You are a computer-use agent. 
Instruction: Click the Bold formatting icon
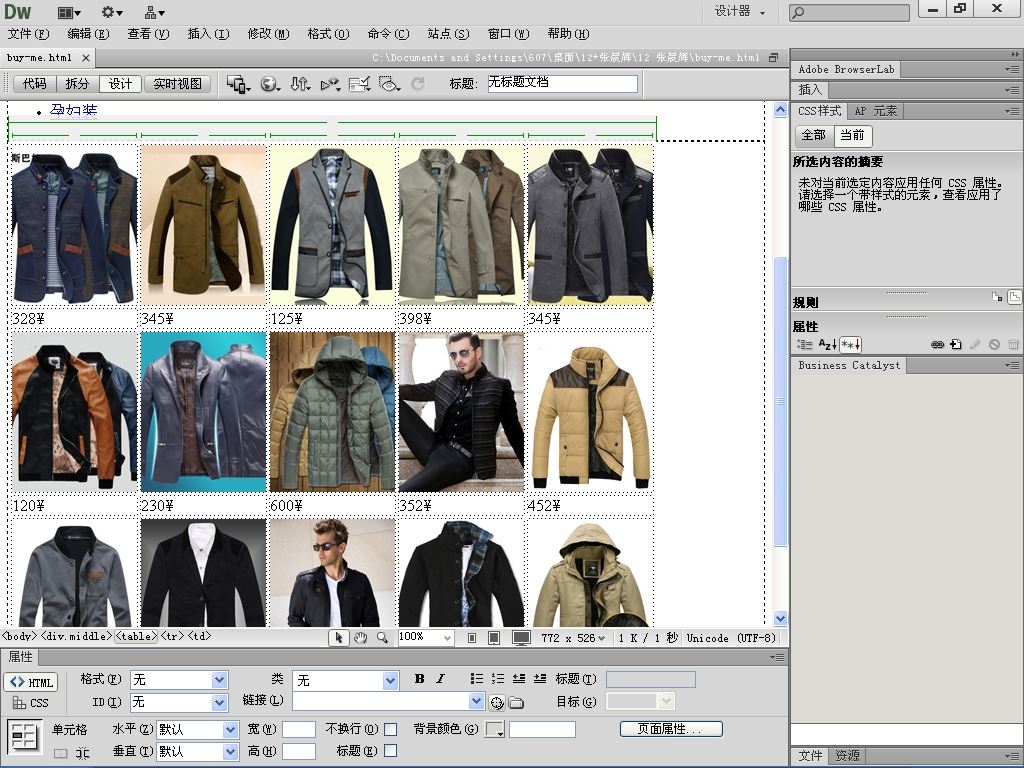(420, 679)
